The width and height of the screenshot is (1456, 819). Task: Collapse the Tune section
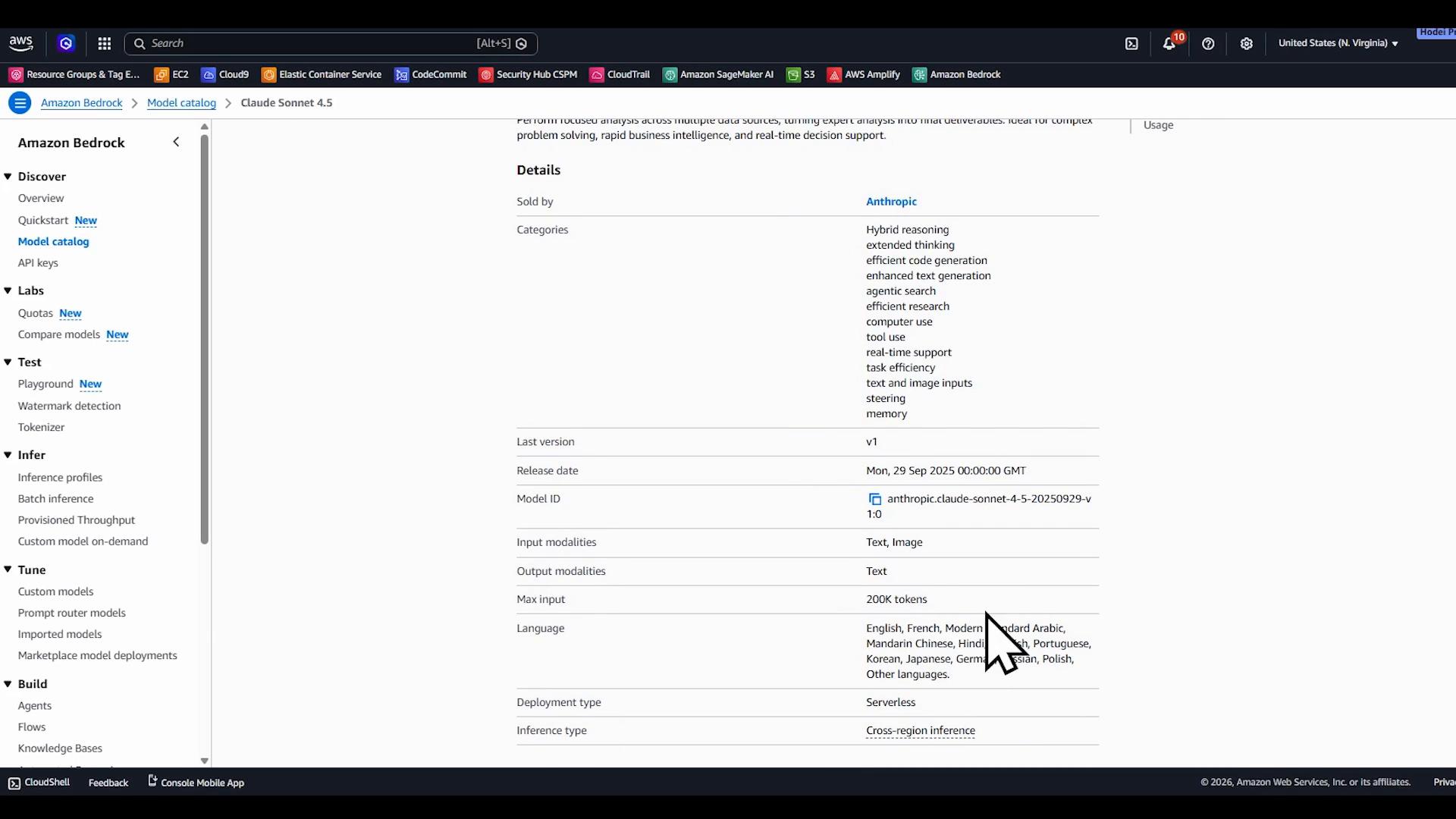click(8, 570)
